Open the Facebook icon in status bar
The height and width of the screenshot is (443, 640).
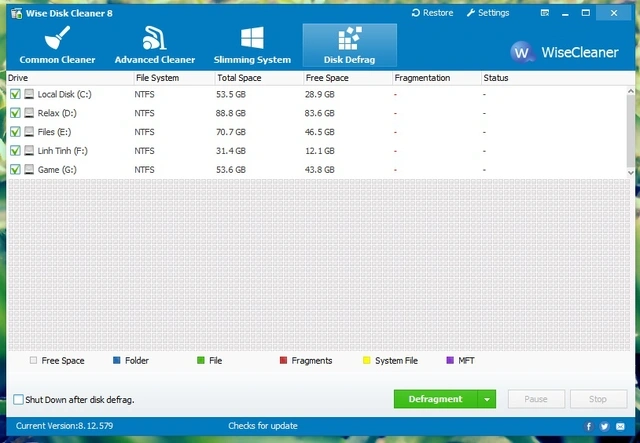tap(589, 427)
